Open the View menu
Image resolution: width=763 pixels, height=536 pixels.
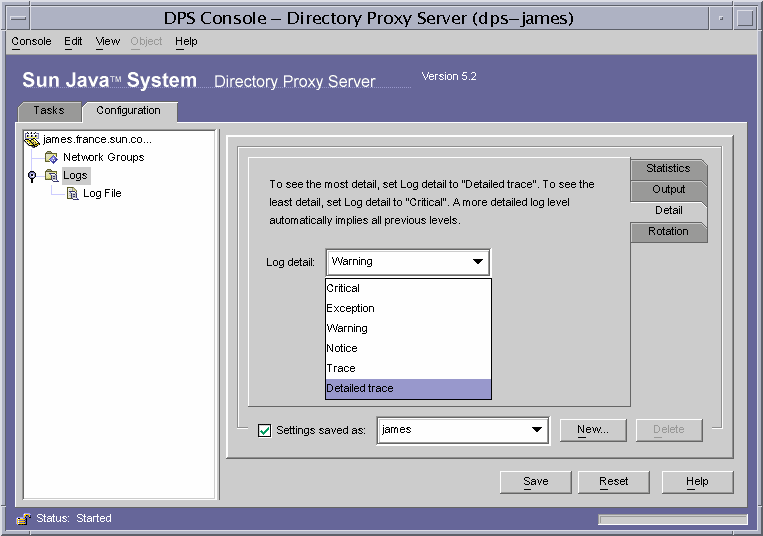(x=108, y=41)
